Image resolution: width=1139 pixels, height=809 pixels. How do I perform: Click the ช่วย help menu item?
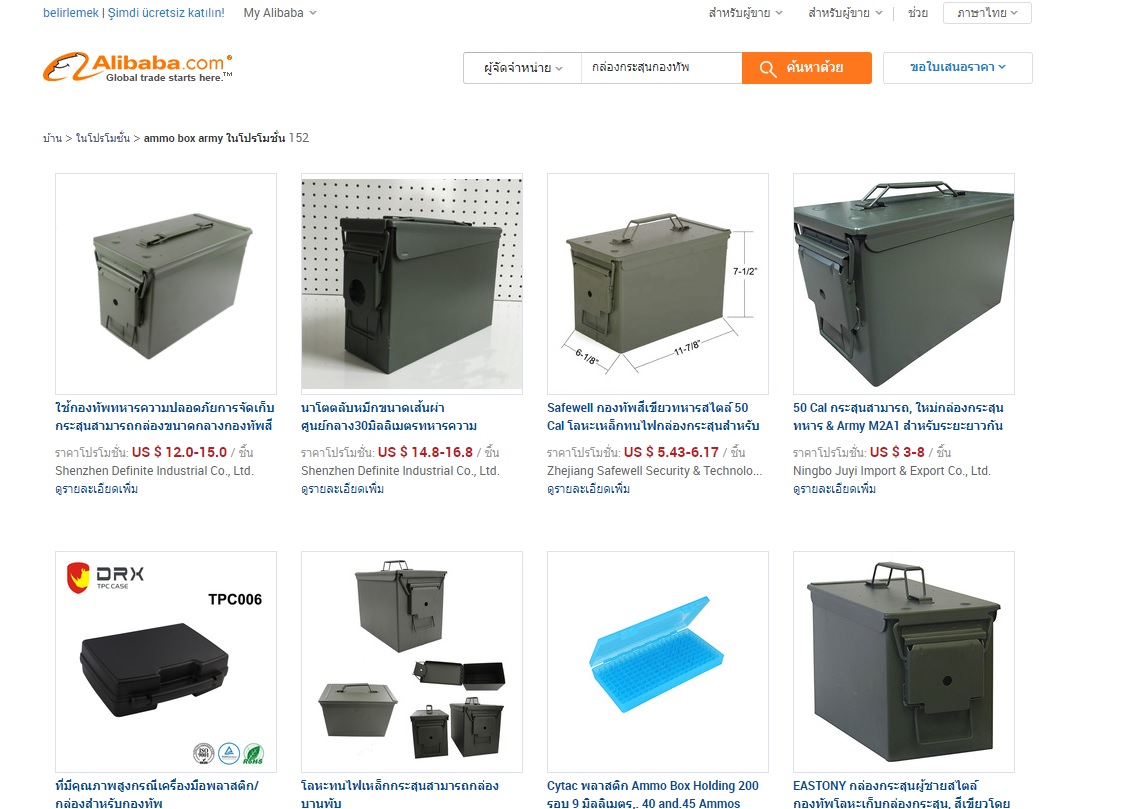[917, 13]
